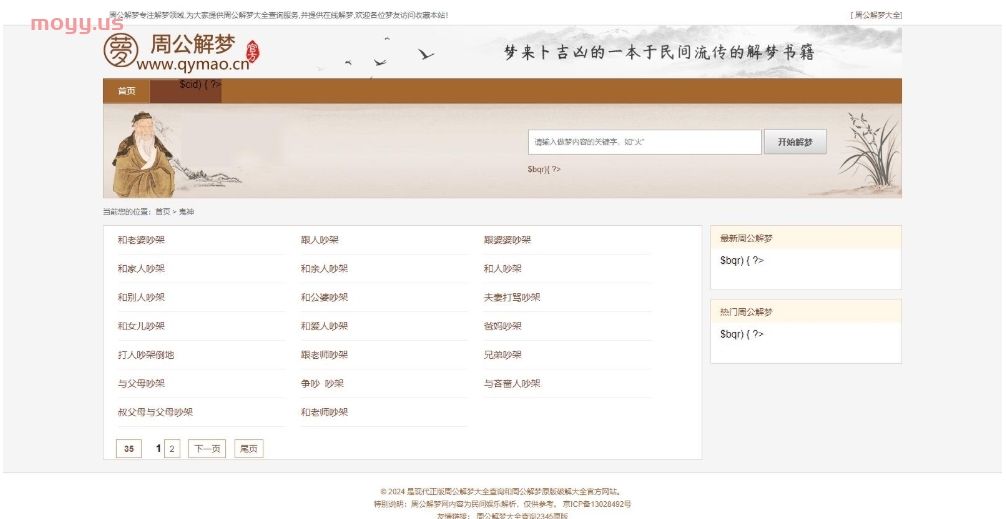Open the 周公解梦大全查询2345原版 friend link
This screenshot has height=519, width=1006.
point(522,515)
